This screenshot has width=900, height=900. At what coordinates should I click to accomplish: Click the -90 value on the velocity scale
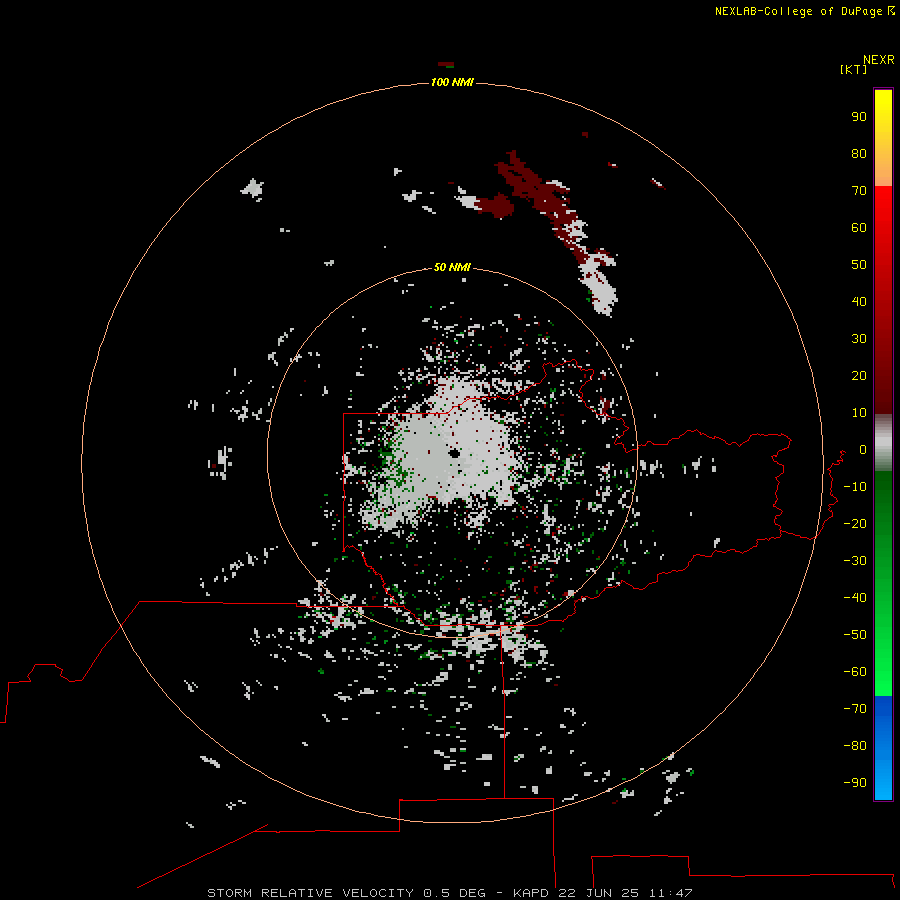855,783
